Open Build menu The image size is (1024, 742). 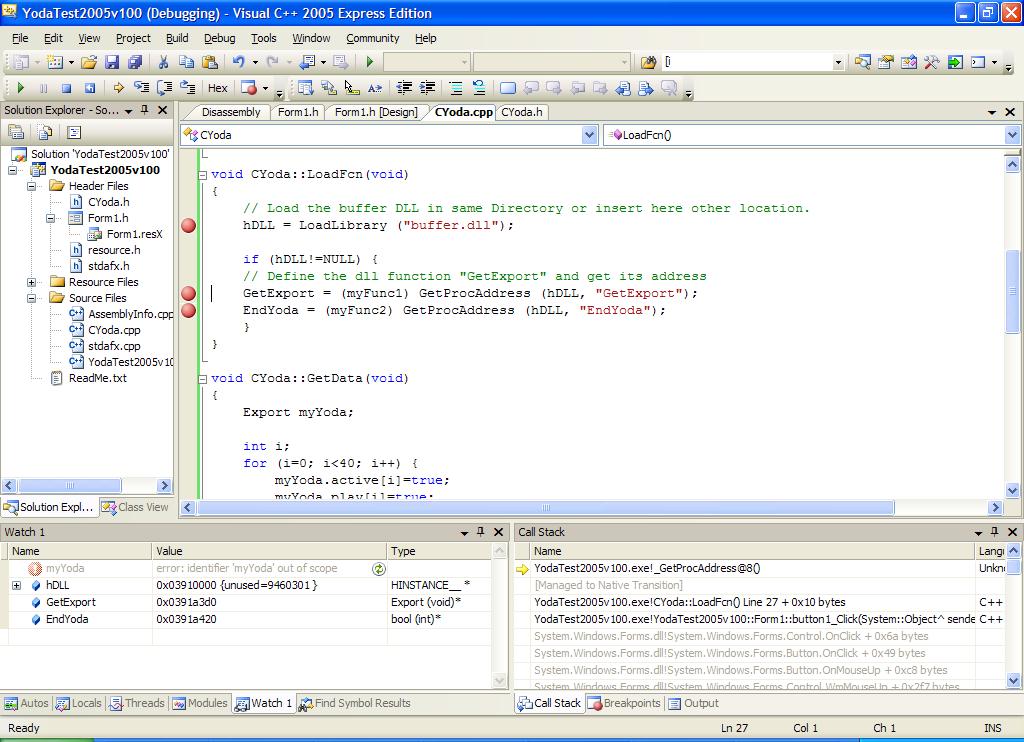(x=177, y=39)
